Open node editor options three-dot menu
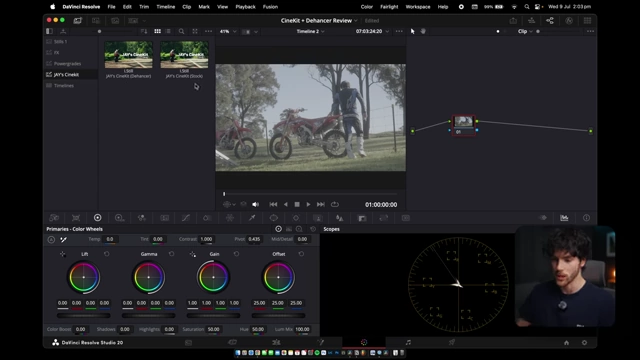The width and height of the screenshot is (640, 360). point(590,31)
